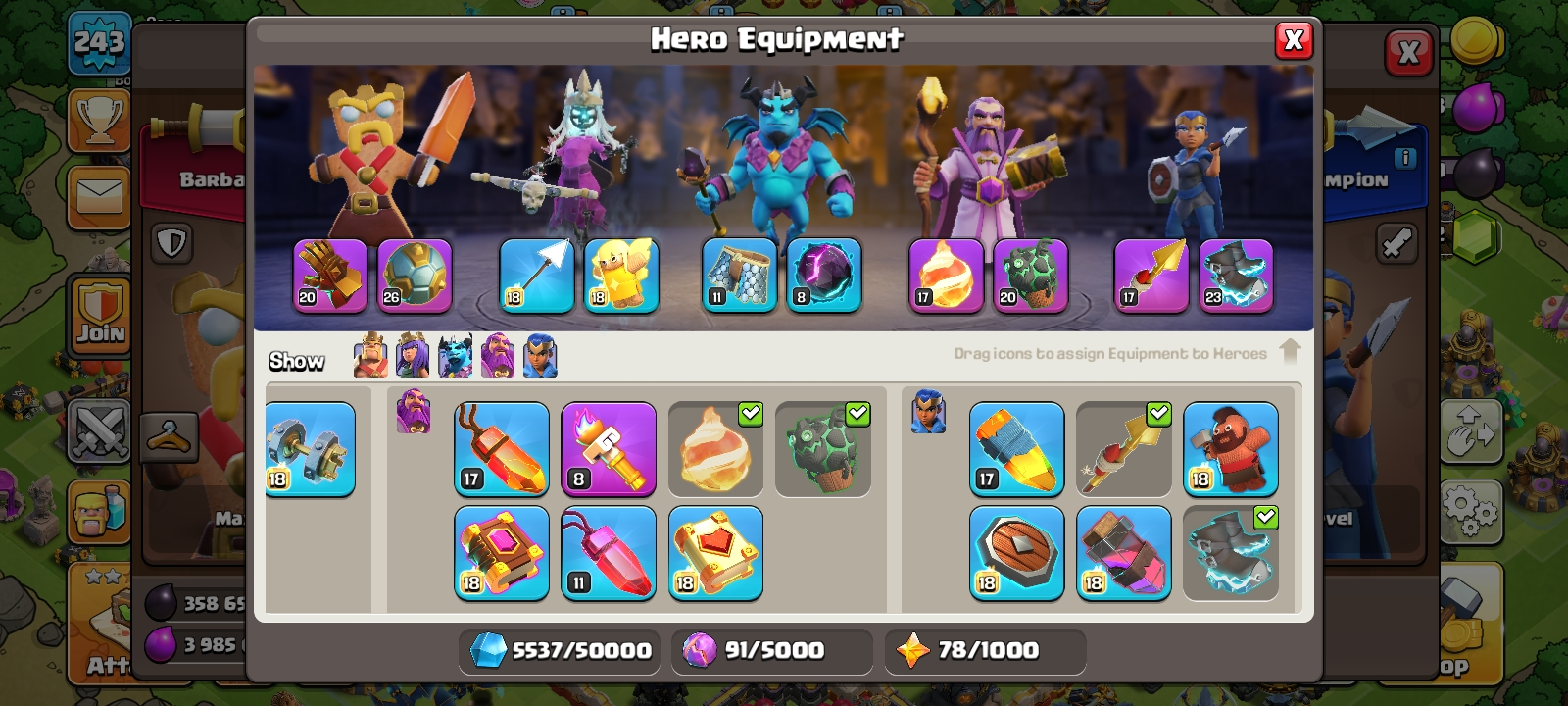1568x706 pixels.
Task: Select the checked green rocky backpack equipment
Action: tap(823, 448)
